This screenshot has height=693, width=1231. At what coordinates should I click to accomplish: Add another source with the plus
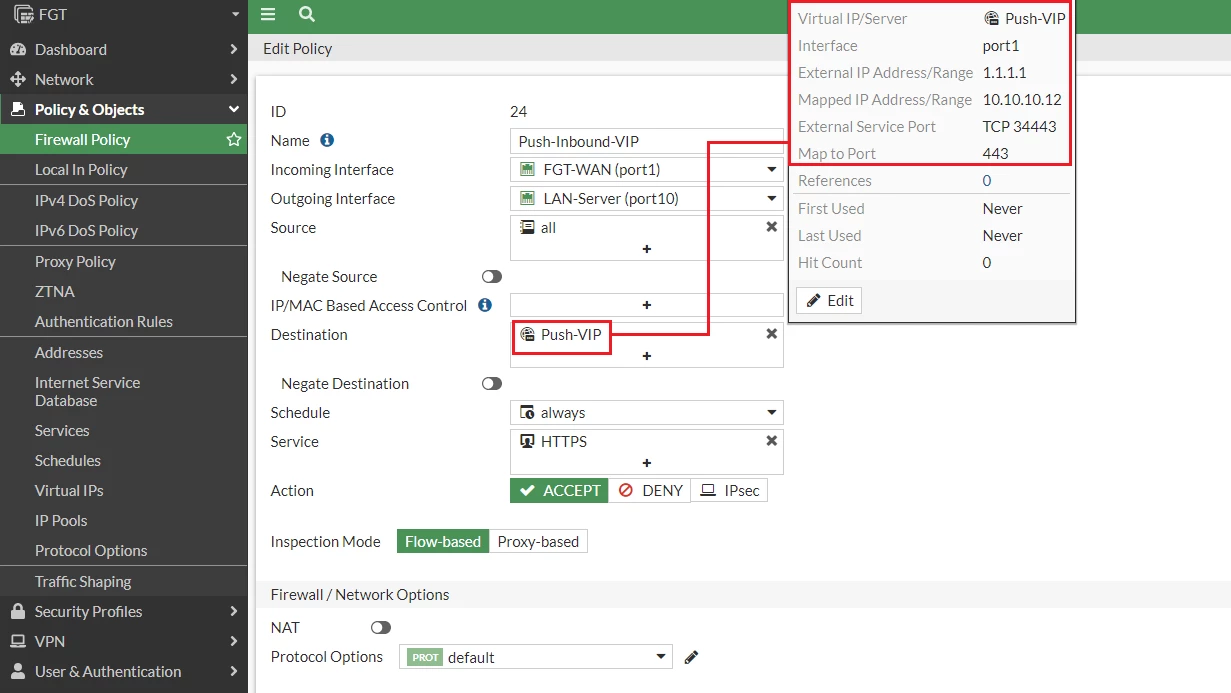tap(647, 249)
